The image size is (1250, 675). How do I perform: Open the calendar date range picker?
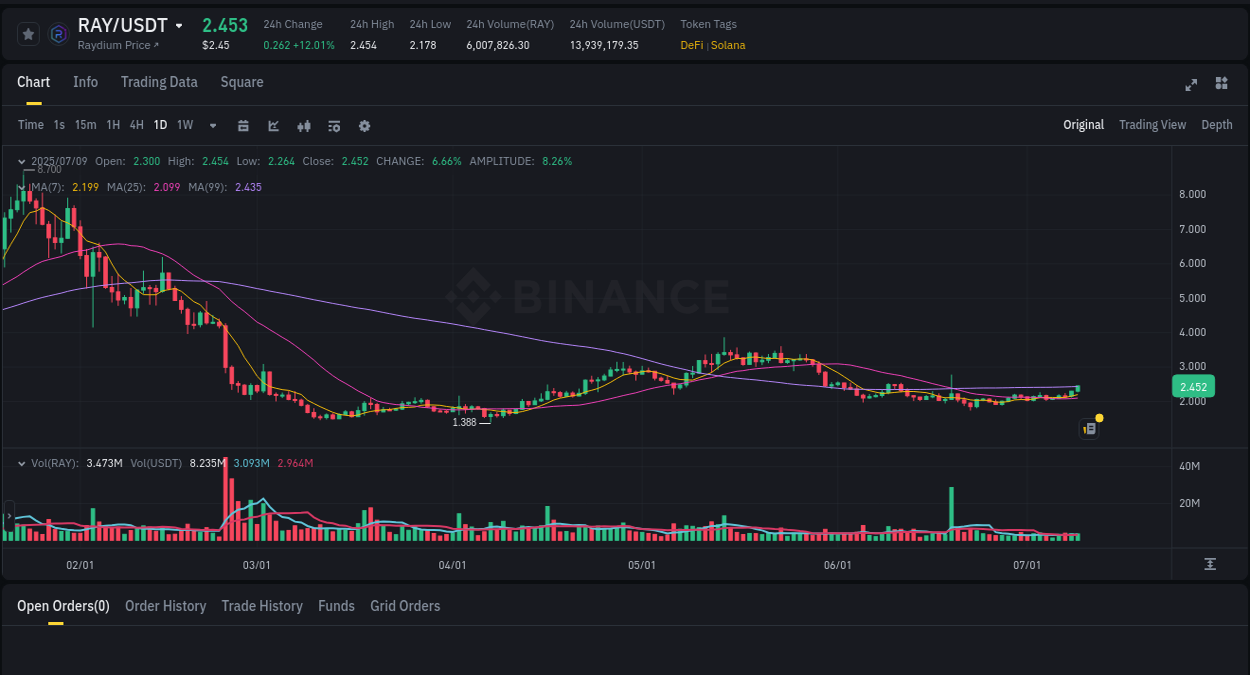click(x=243, y=125)
